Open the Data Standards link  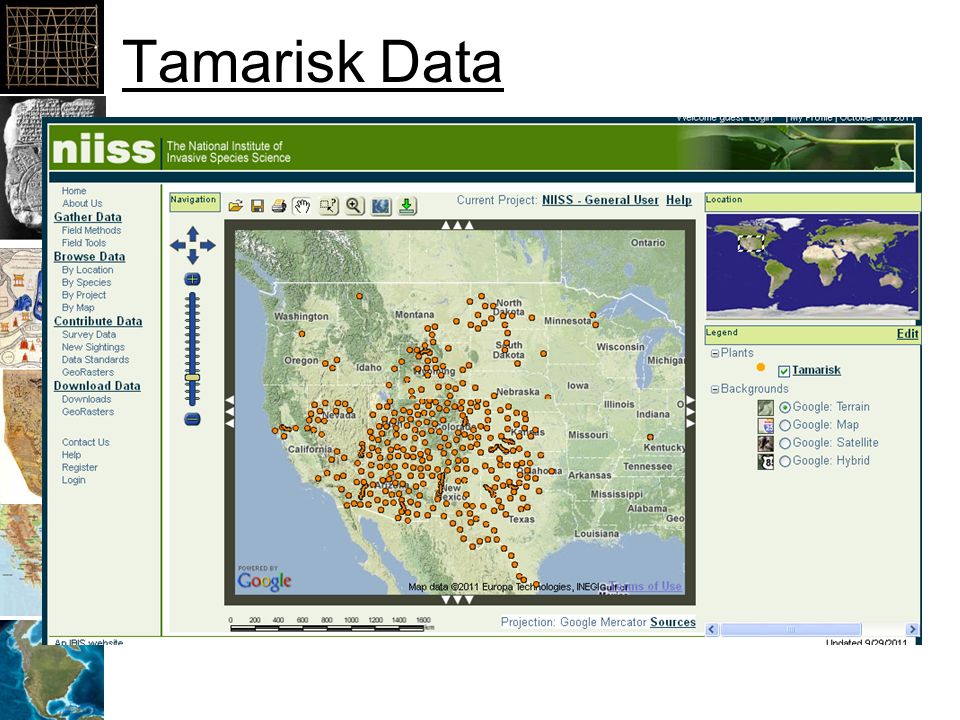pos(96,360)
